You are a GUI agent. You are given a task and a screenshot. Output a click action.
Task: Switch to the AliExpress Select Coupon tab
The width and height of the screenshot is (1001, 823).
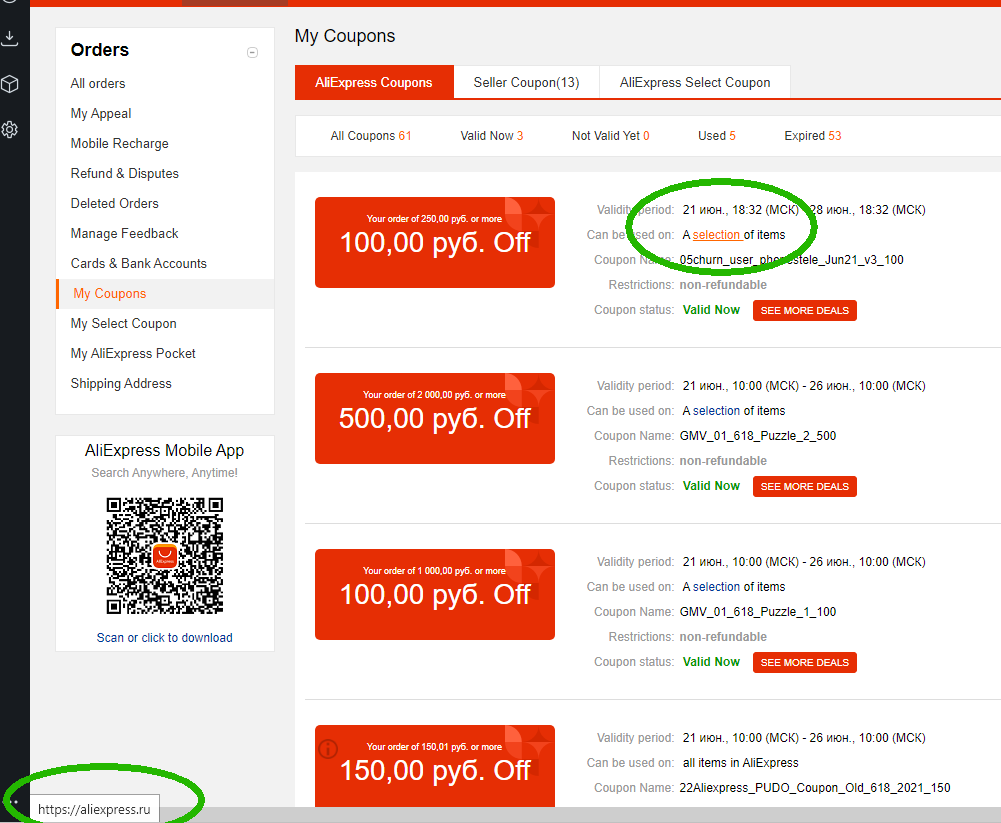click(695, 82)
